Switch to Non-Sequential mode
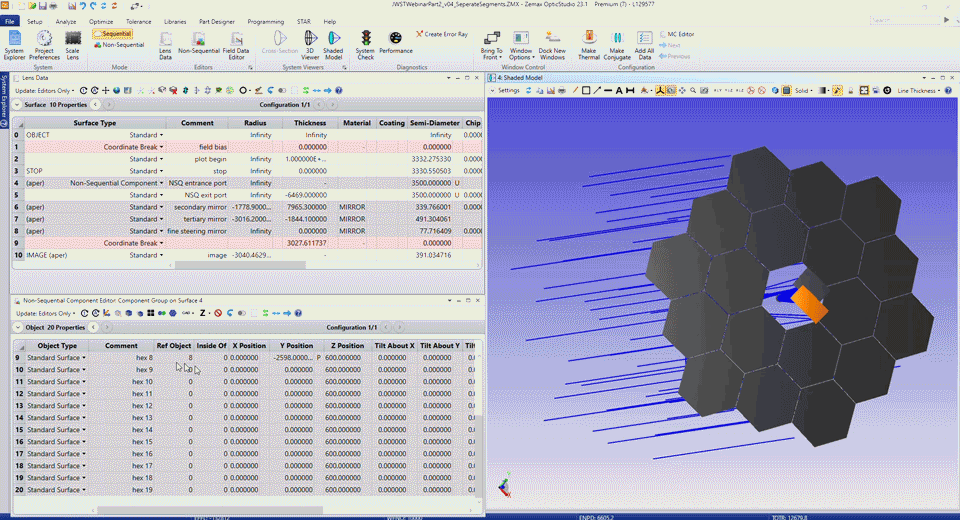960x520 pixels. point(118,45)
